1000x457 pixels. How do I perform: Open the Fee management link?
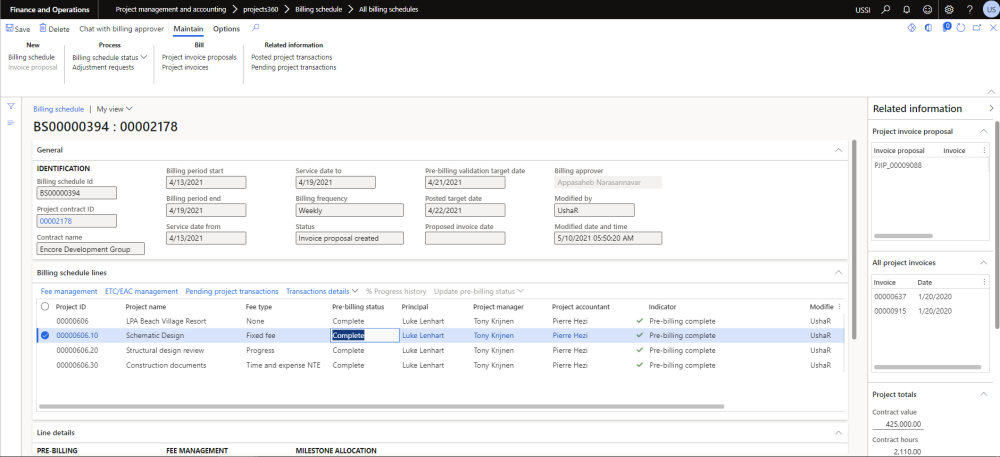click(x=69, y=291)
